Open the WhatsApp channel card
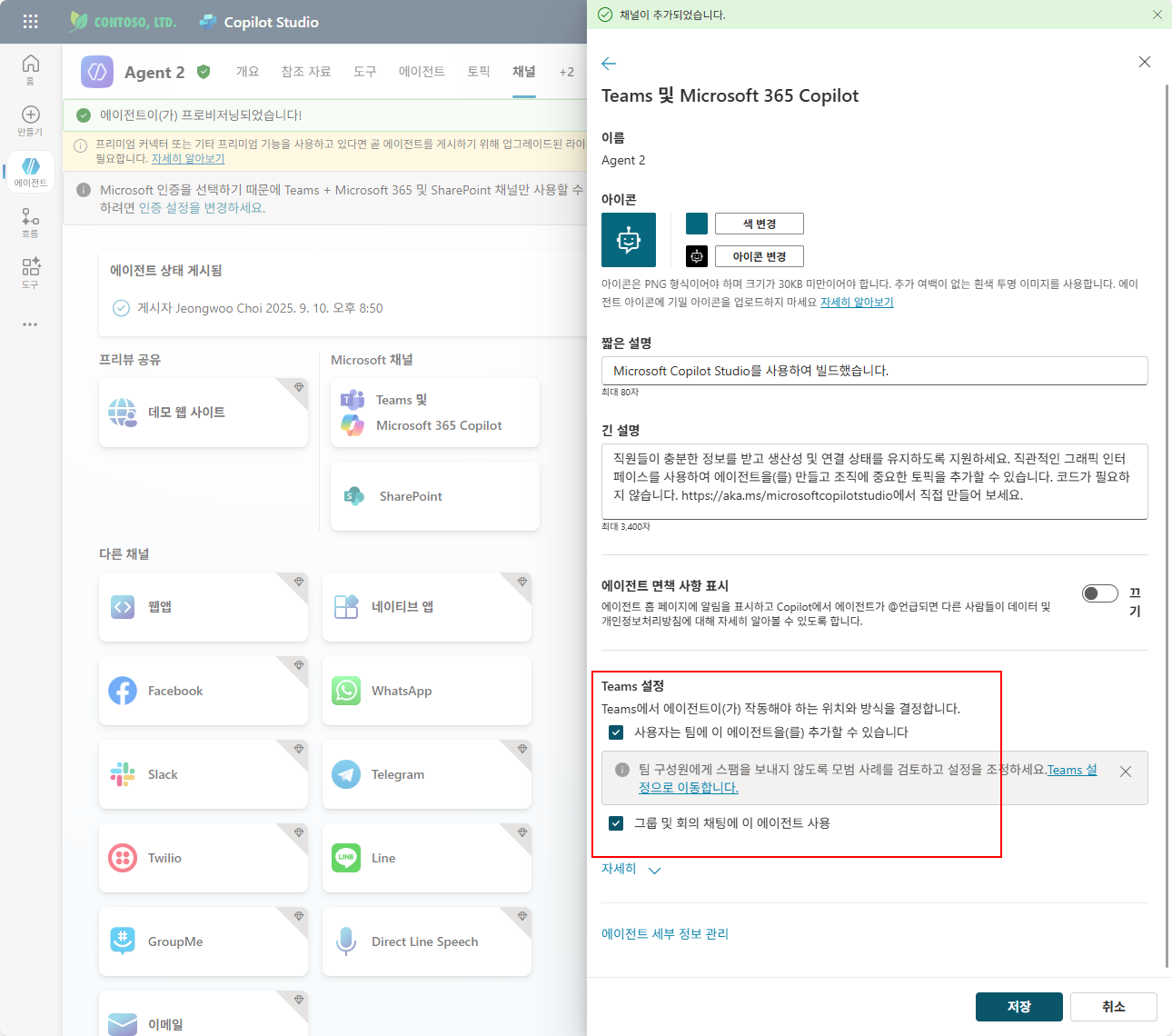 (427, 691)
